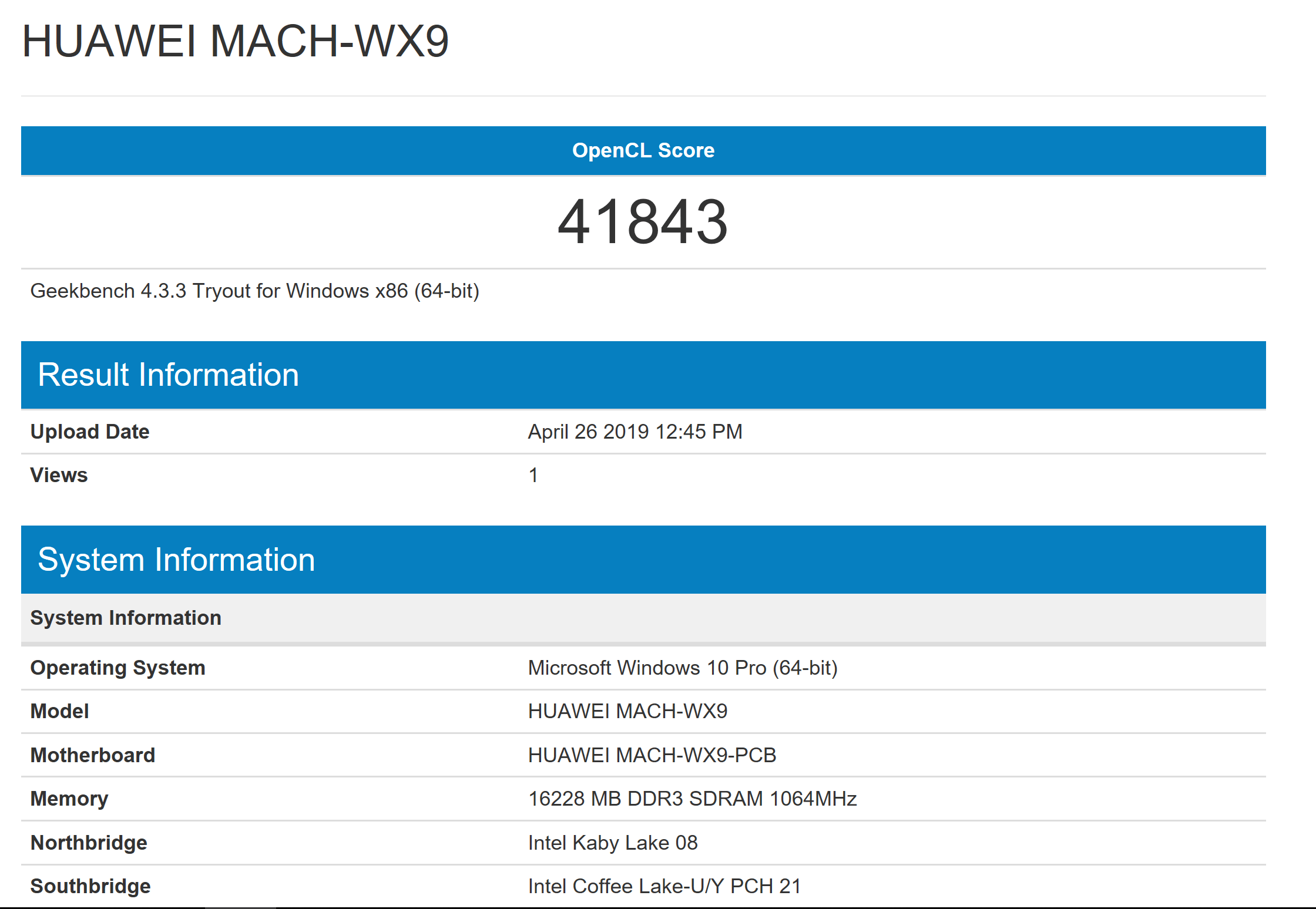Viewport: 1316px width, 909px height.
Task: Click the Model row label
Action: coord(59,711)
